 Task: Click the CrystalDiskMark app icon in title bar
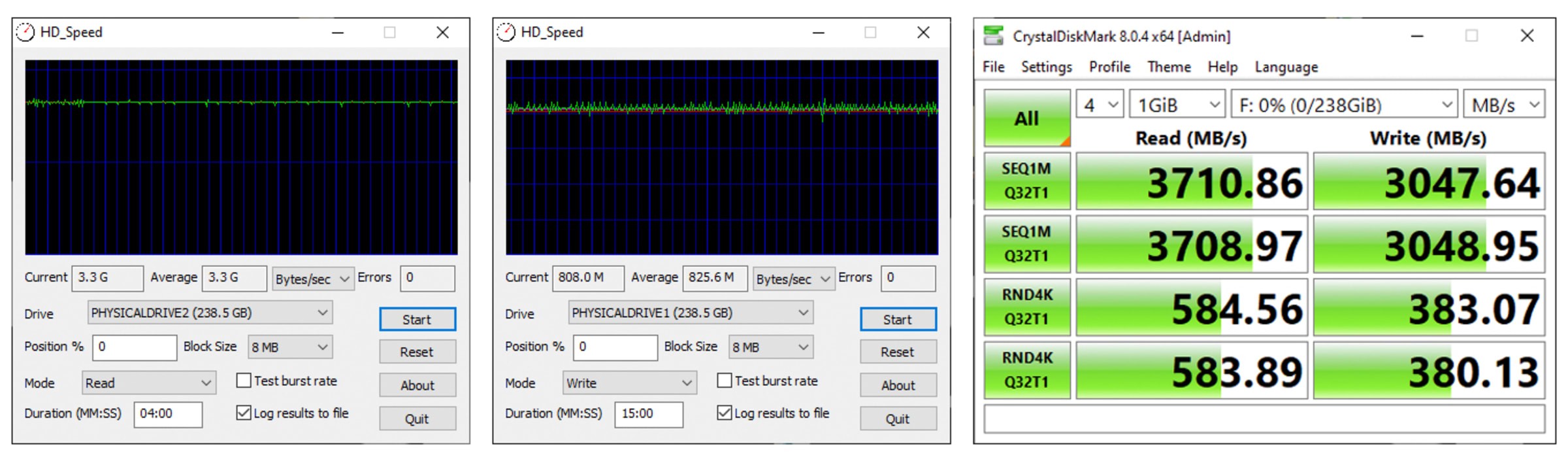click(x=994, y=36)
